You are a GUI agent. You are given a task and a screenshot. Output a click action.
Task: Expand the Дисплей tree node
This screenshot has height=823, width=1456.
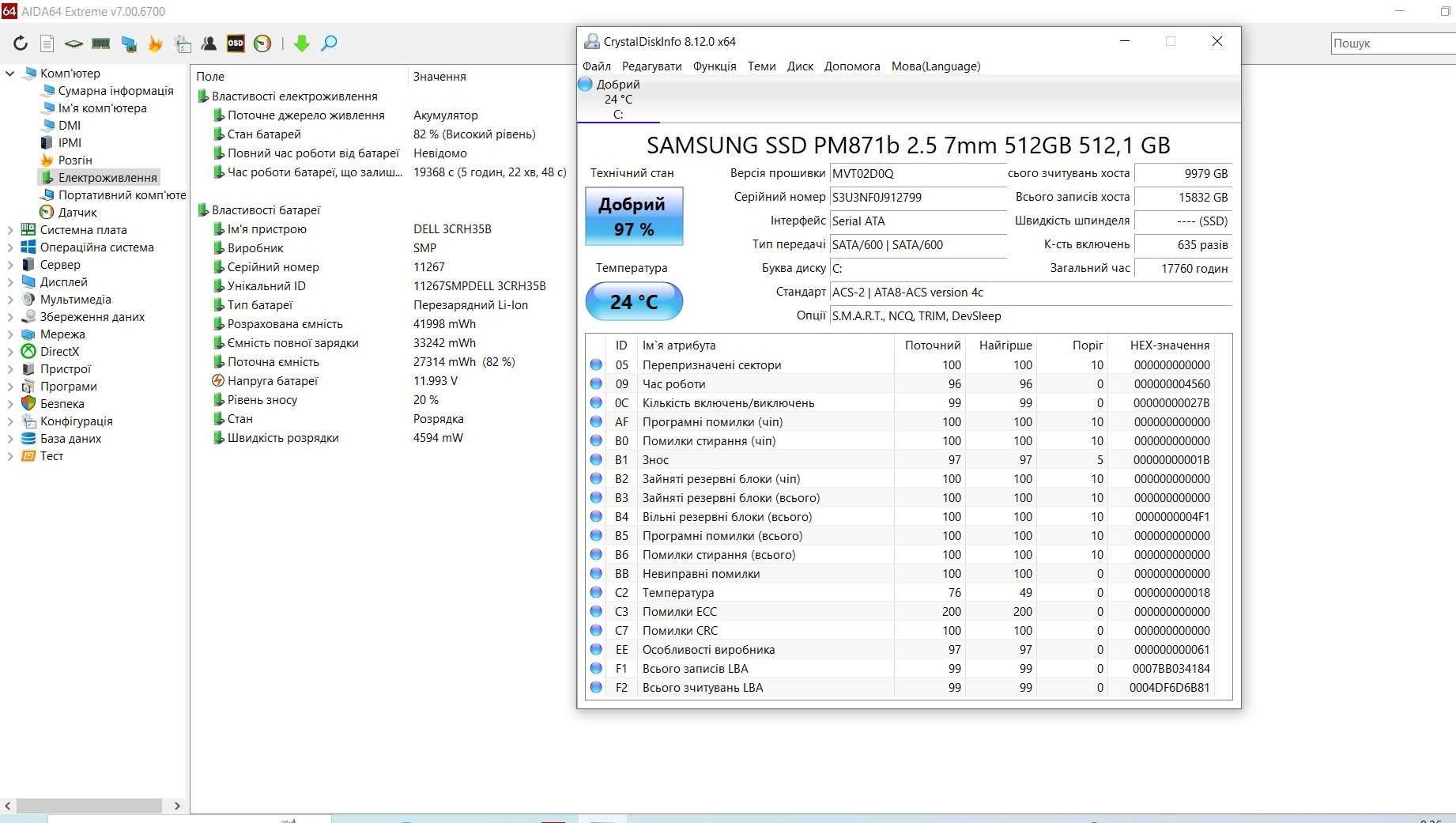coord(10,282)
